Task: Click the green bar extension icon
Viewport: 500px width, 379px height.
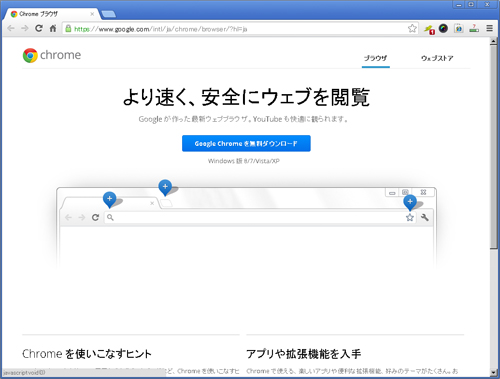Action: tap(474, 29)
